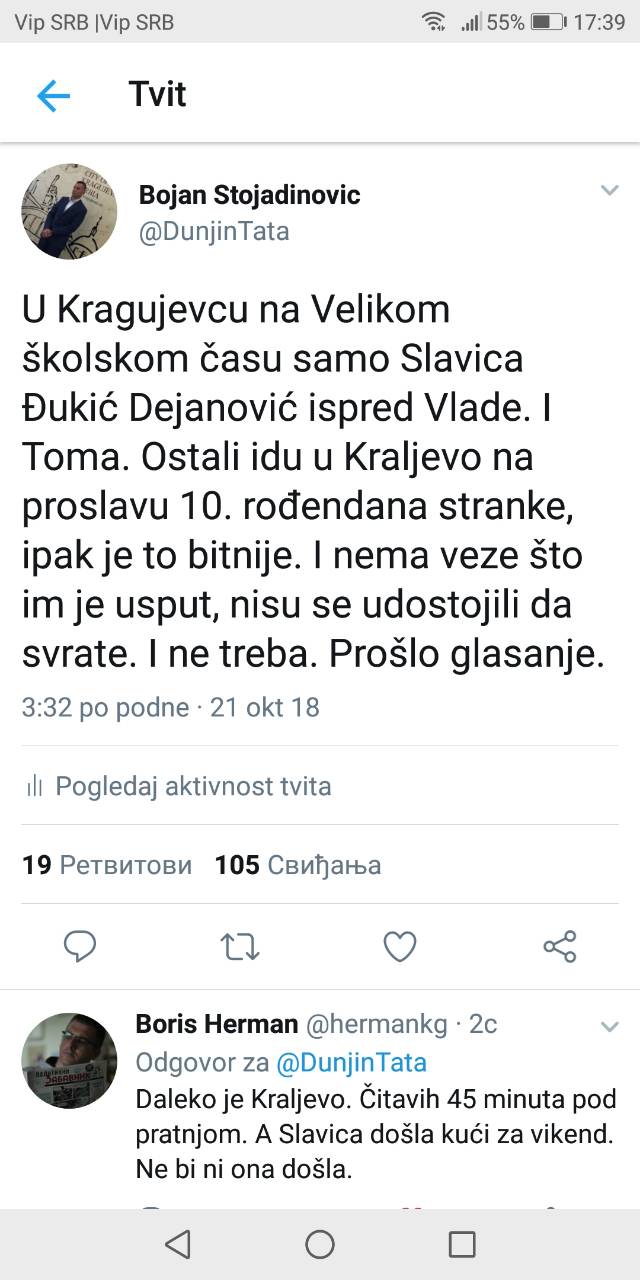Open Bojan Stojadinovic's profile picture

click(70, 212)
